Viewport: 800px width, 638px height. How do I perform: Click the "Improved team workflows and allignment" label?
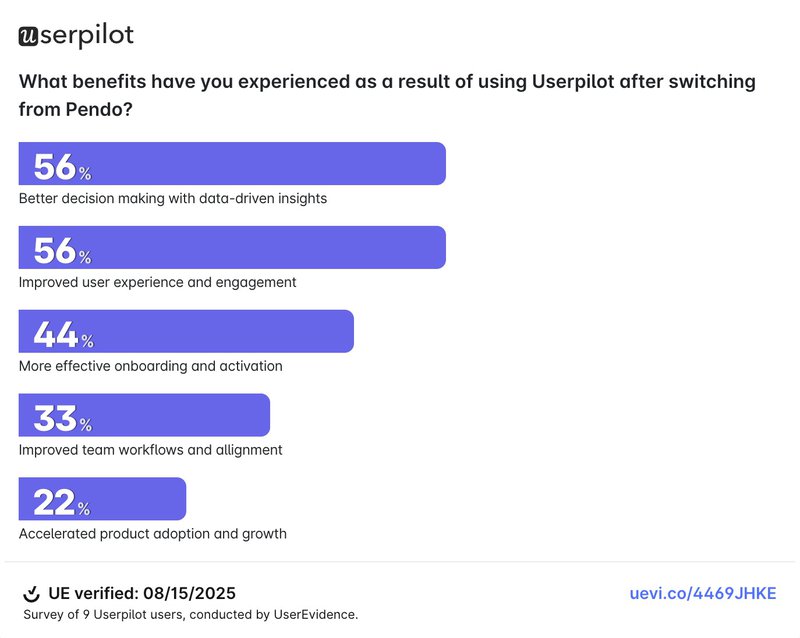pyautogui.click(x=151, y=450)
